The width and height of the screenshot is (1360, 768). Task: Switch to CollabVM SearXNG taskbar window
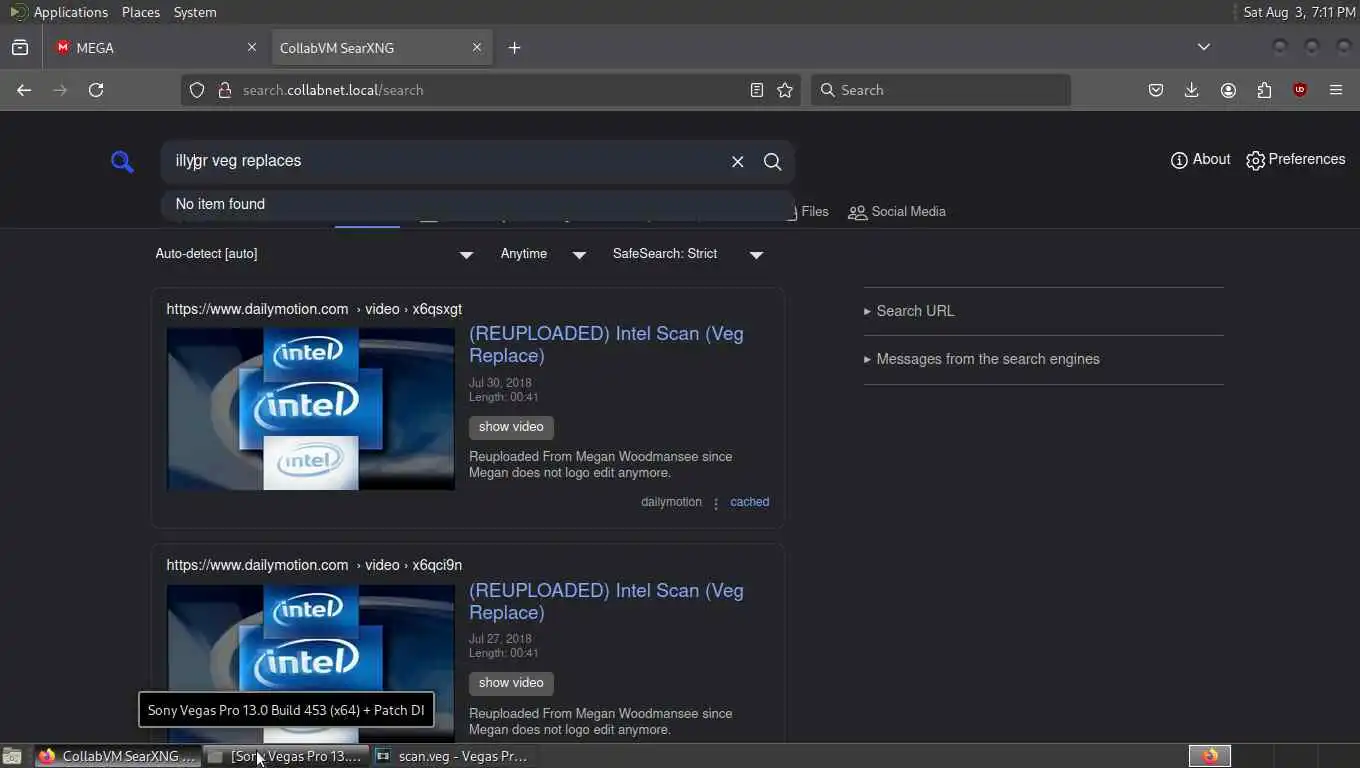(x=118, y=756)
